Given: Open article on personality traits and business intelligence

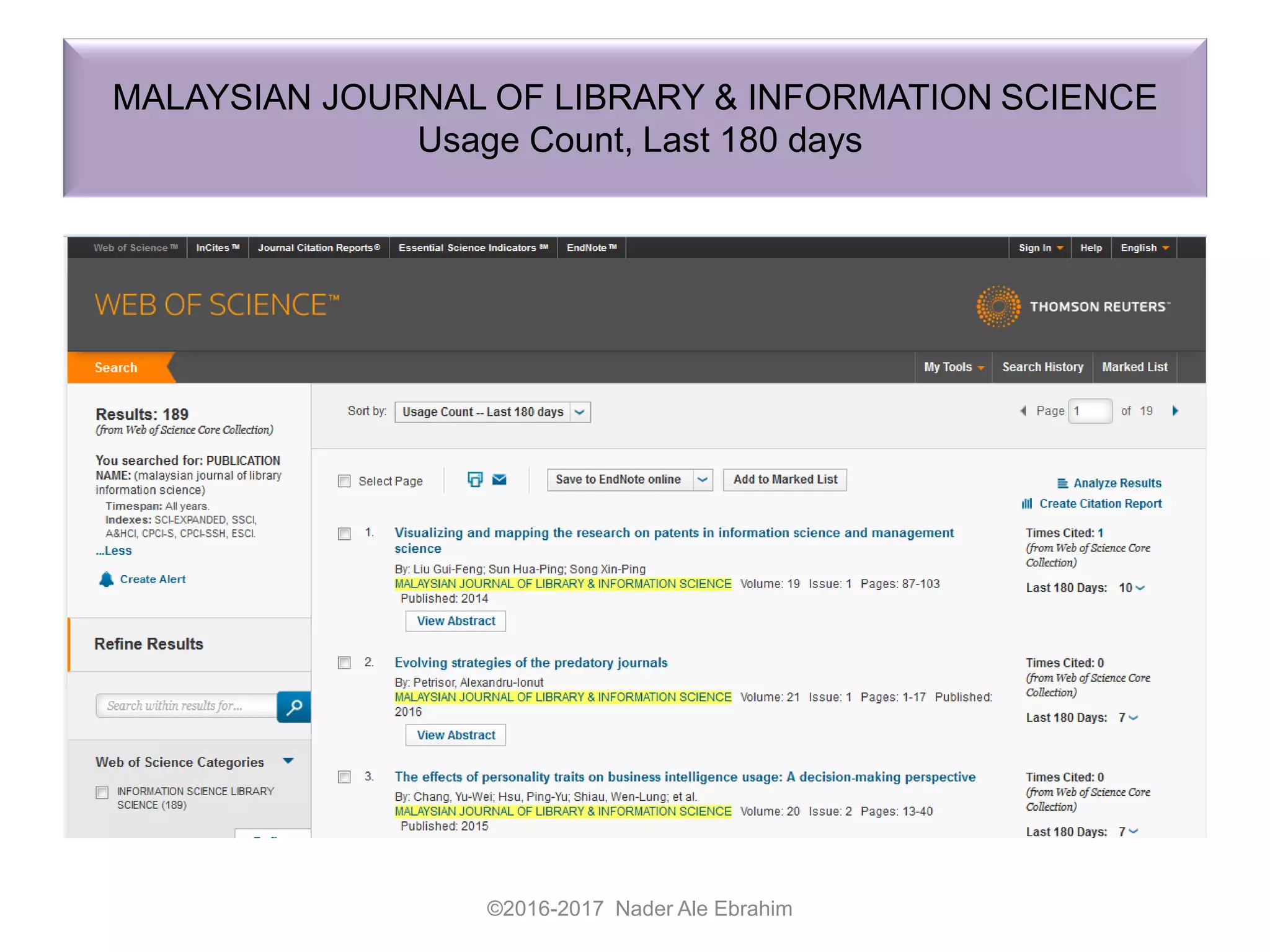Looking at the screenshot, I should click(685, 777).
